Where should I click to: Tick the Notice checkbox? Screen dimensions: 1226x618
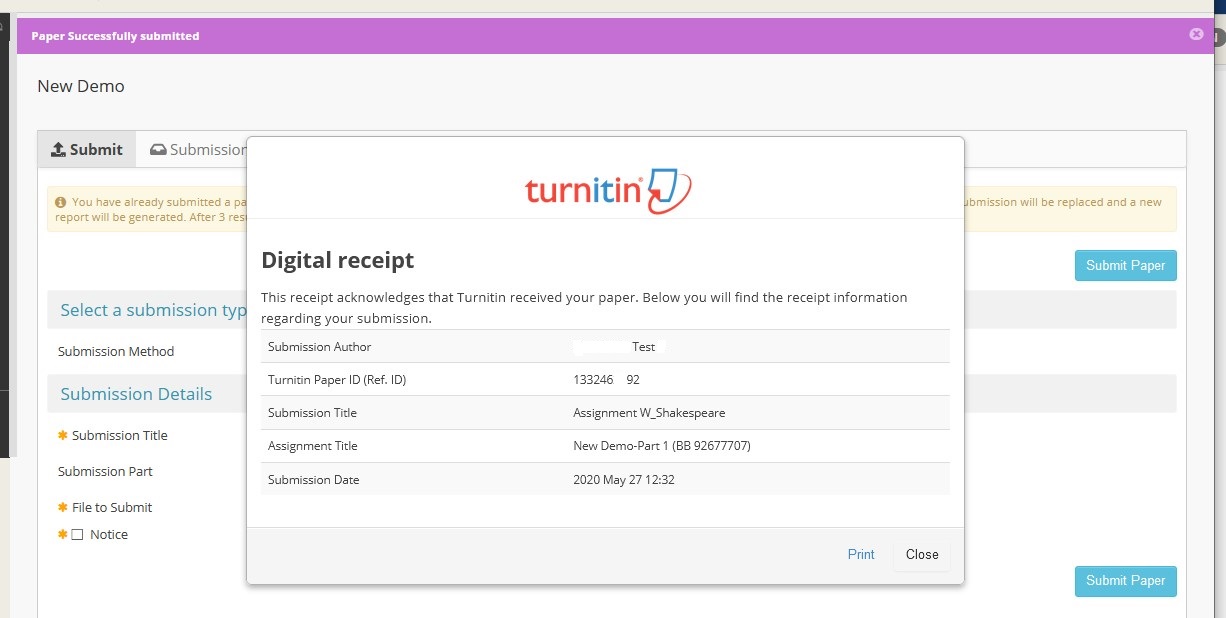coord(77,535)
